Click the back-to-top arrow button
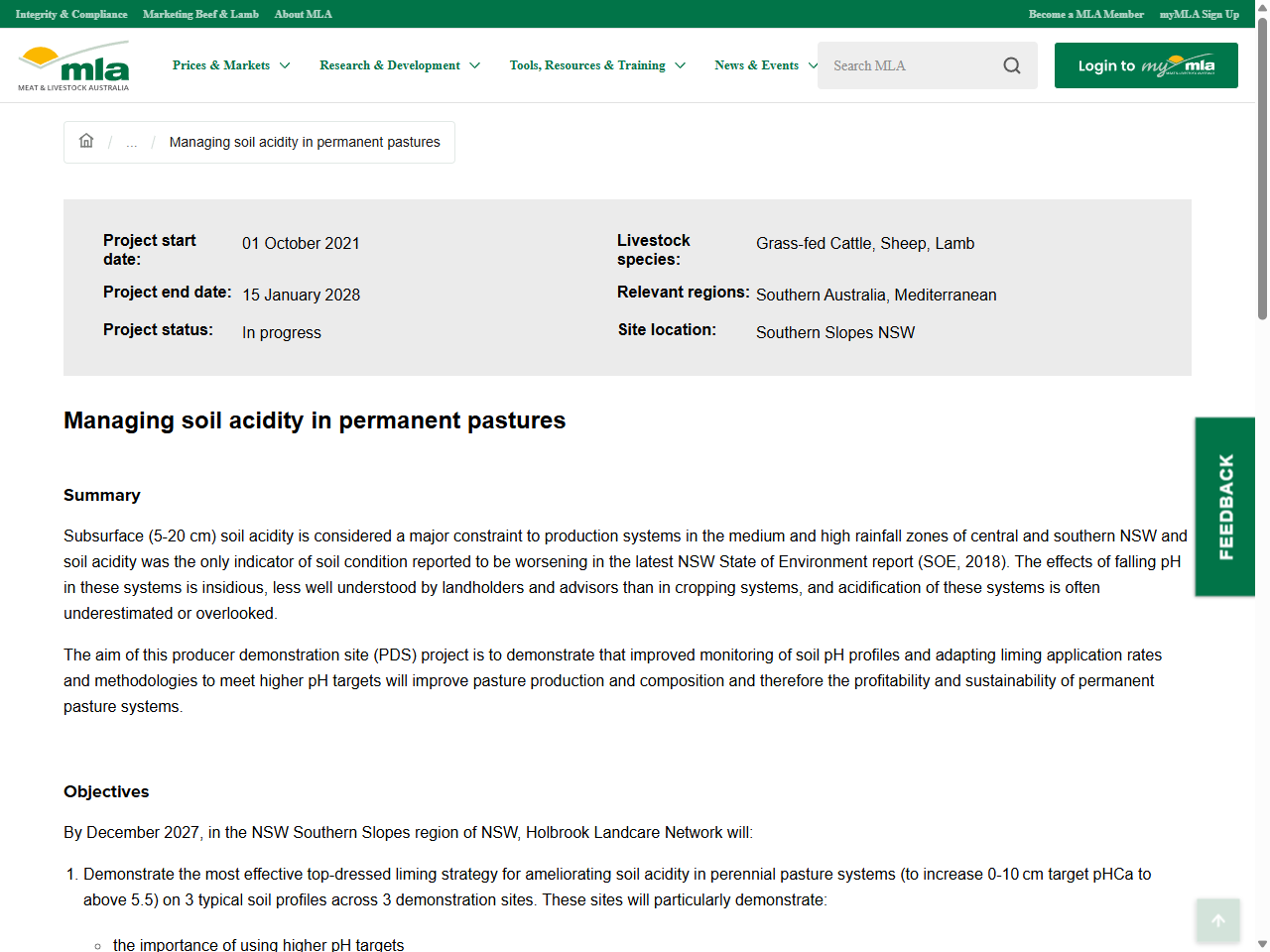Screen dimensions: 1270x952 pos(1218,920)
